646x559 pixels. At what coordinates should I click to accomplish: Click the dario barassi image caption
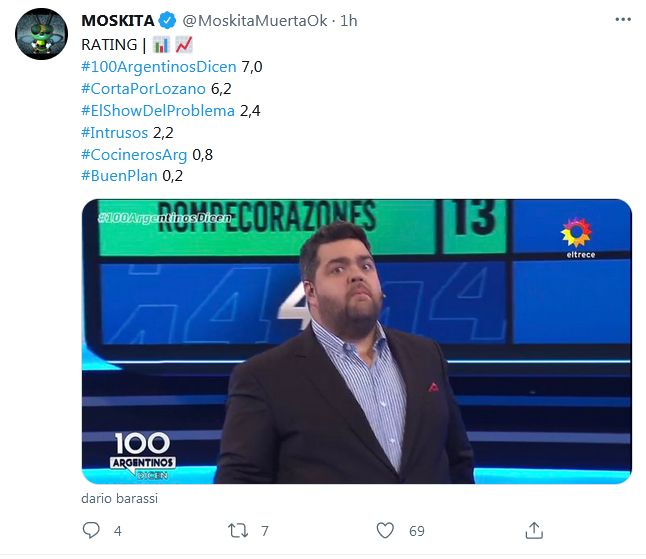pyautogui.click(x=119, y=498)
